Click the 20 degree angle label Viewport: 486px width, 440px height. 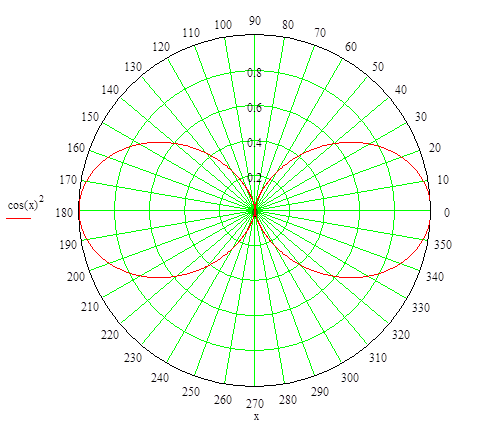click(x=435, y=148)
